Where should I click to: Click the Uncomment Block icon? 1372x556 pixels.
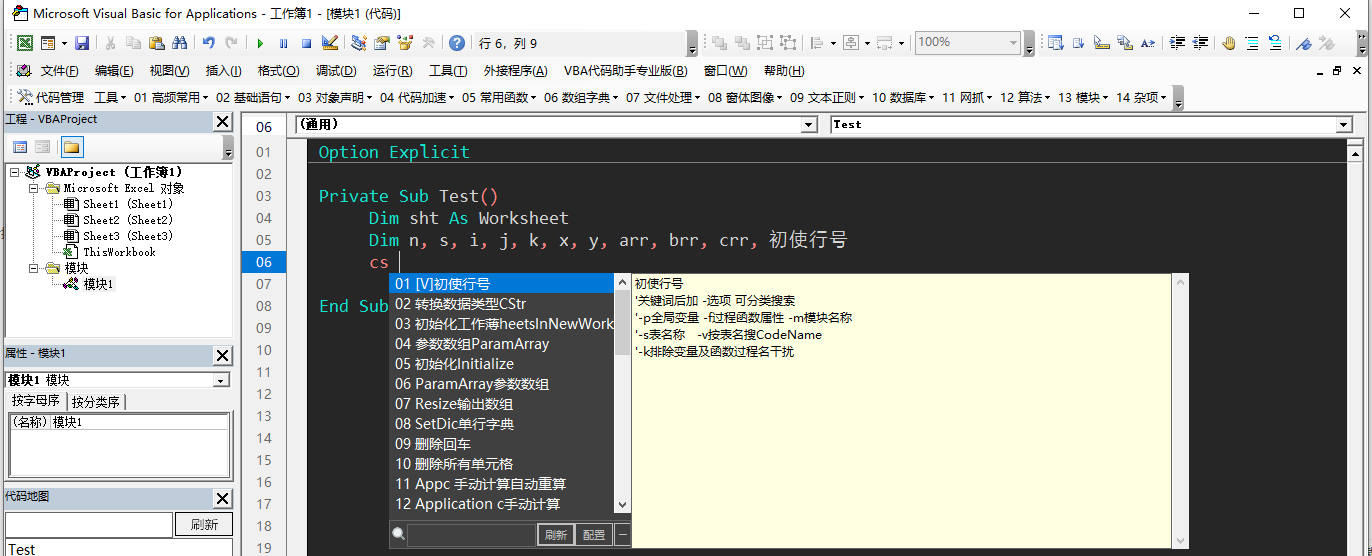[1276, 43]
